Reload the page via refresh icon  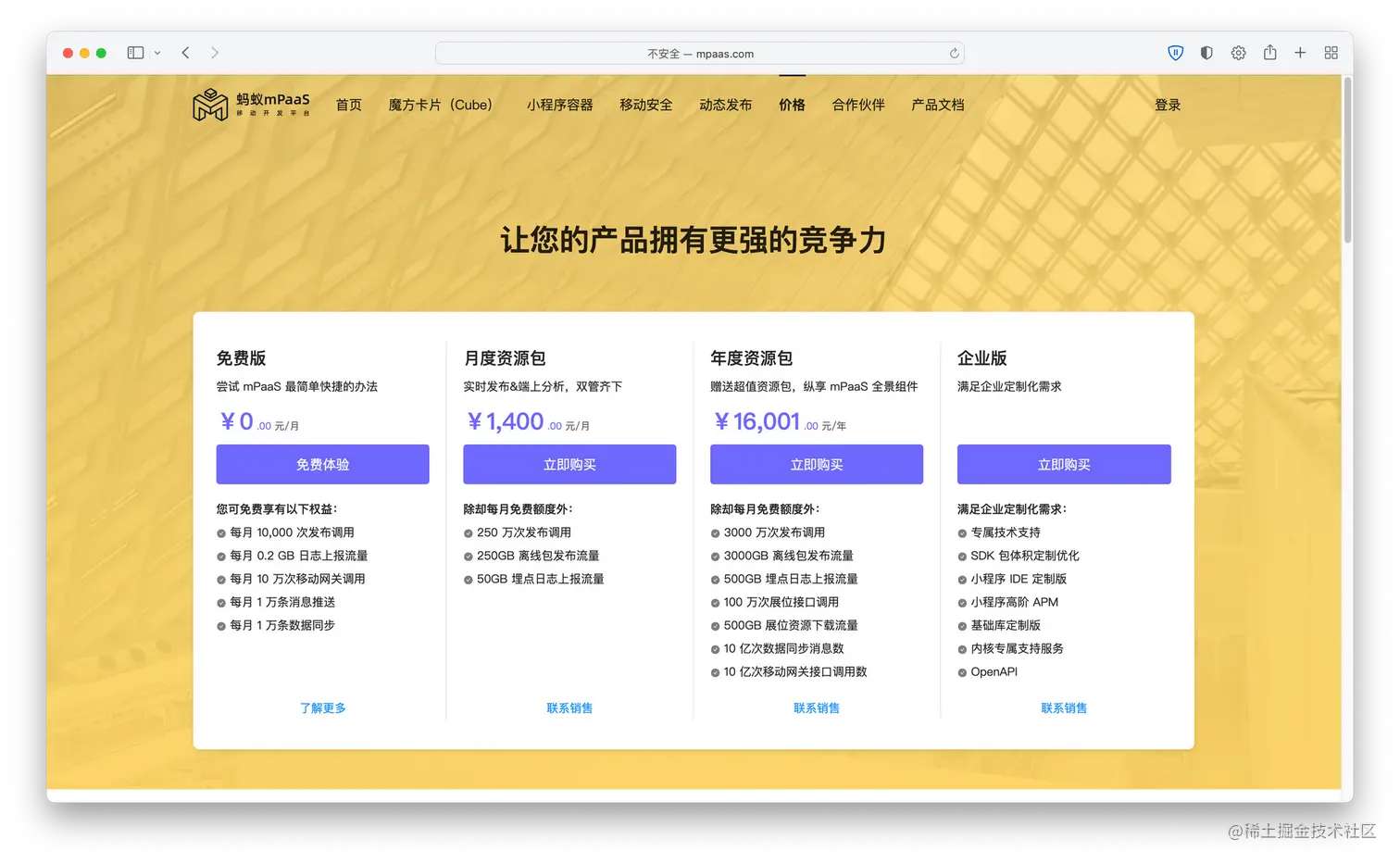(x=954, y=54)
